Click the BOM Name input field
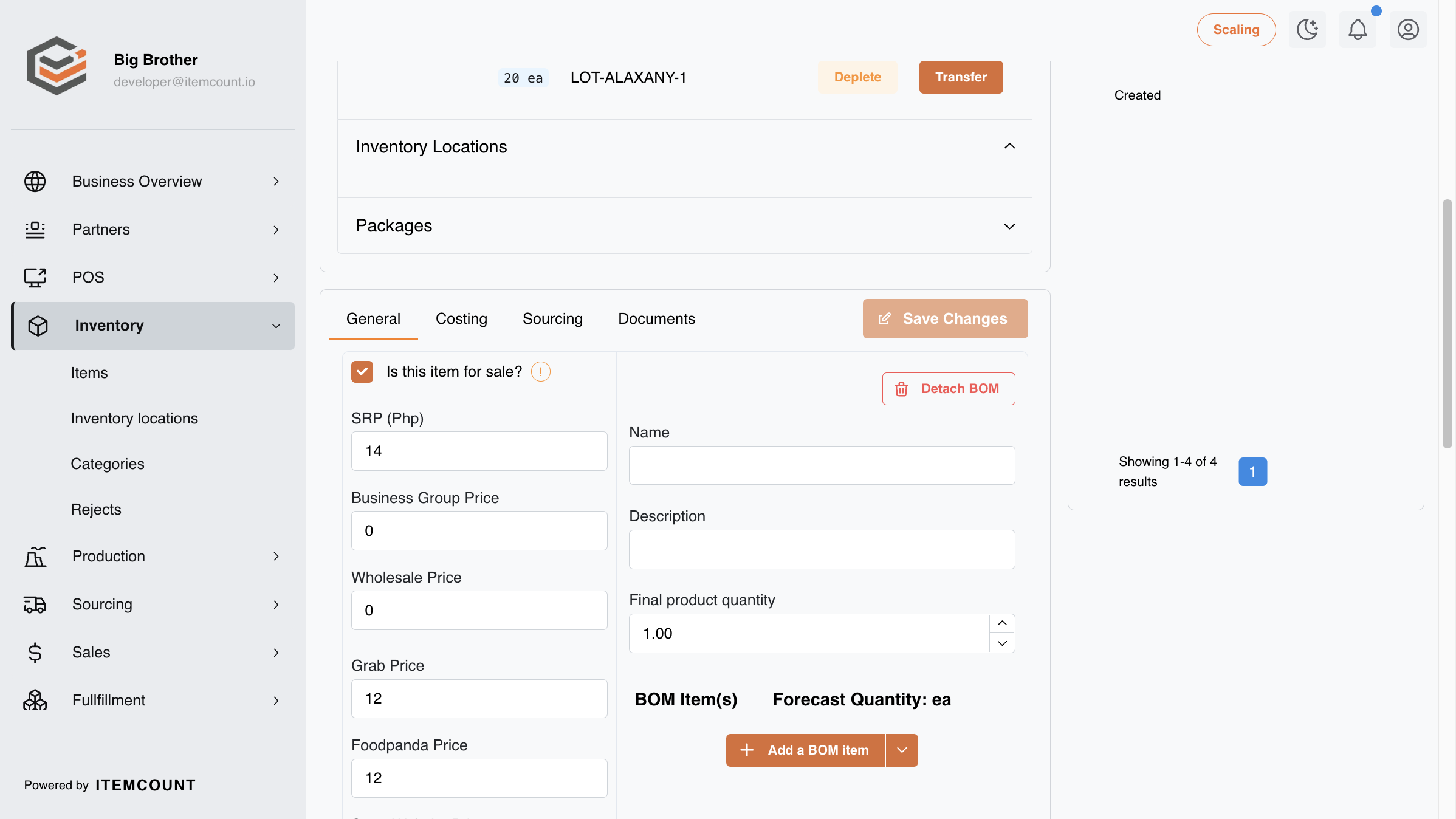This screenshot has width=1456, height=819. (x=822, y=465)
